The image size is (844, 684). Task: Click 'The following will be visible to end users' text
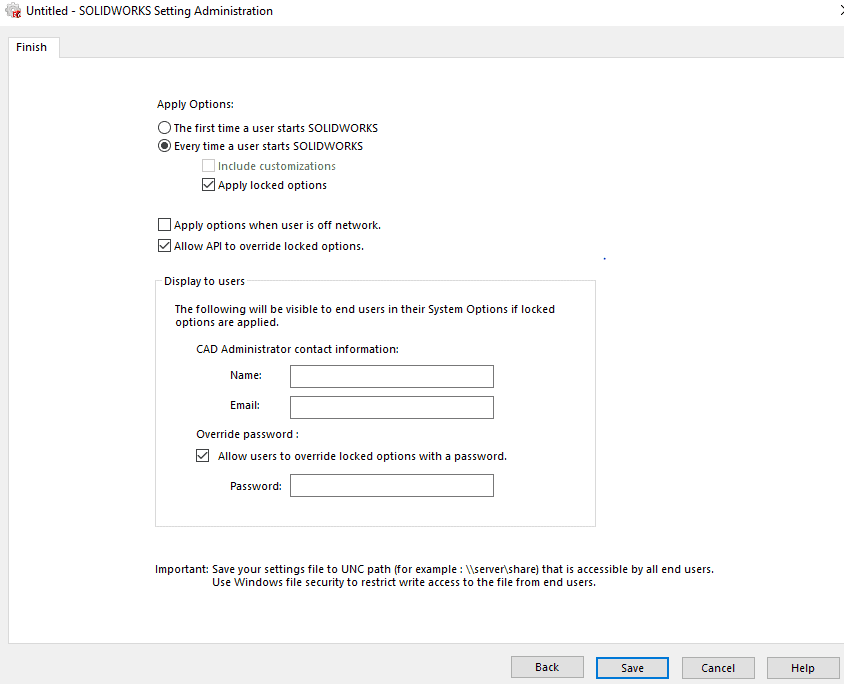point(365,315)
